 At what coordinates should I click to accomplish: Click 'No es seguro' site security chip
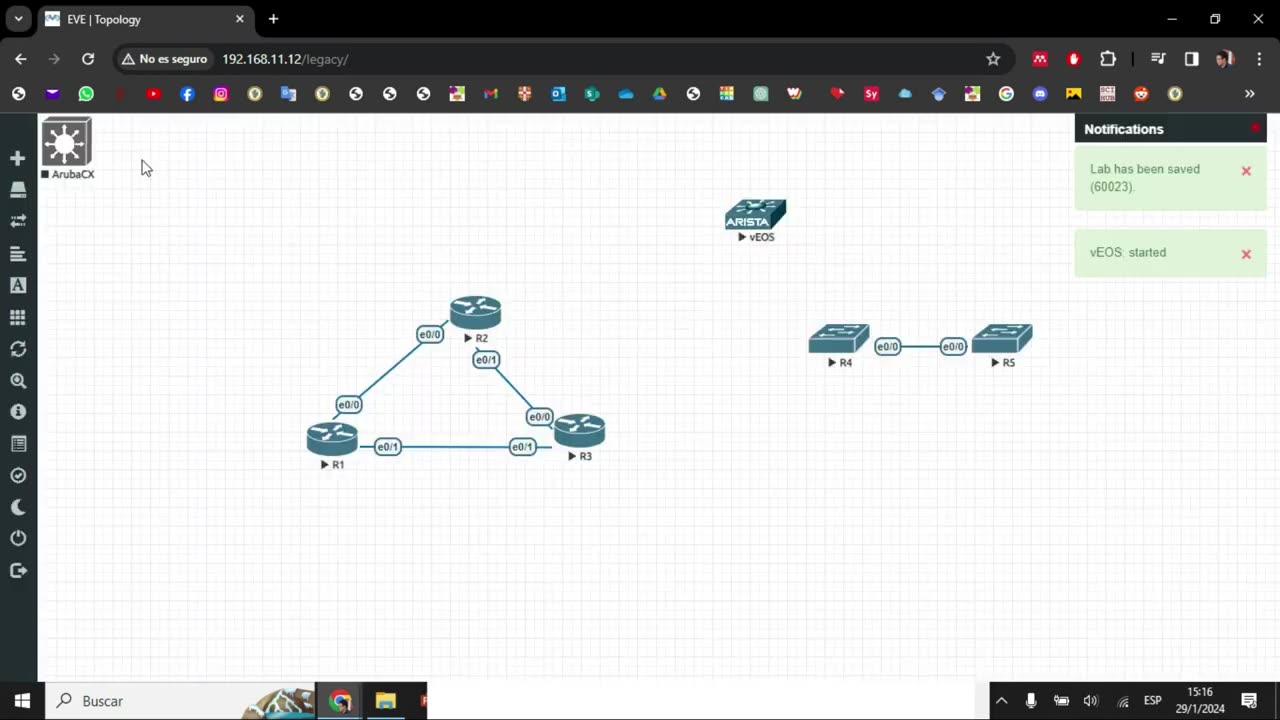click(x=164, y=59)
